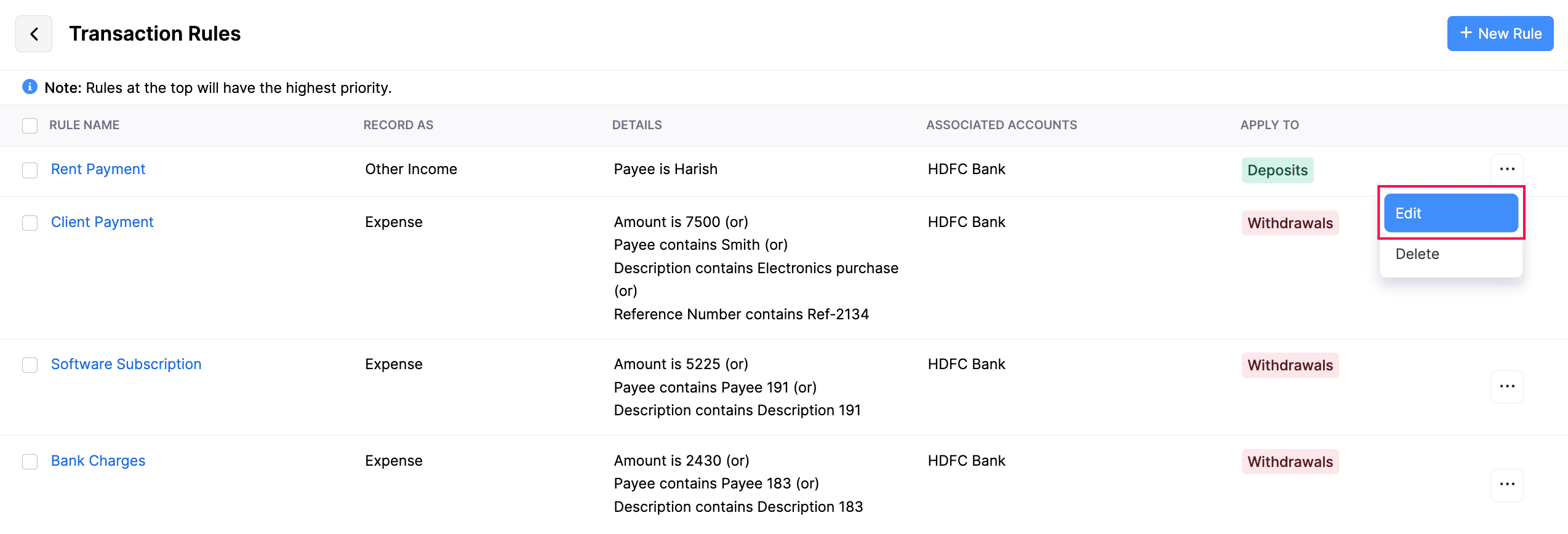Open the Client Payment rule link
This screenshot has width=1568, height=534.
click(102, 222)
